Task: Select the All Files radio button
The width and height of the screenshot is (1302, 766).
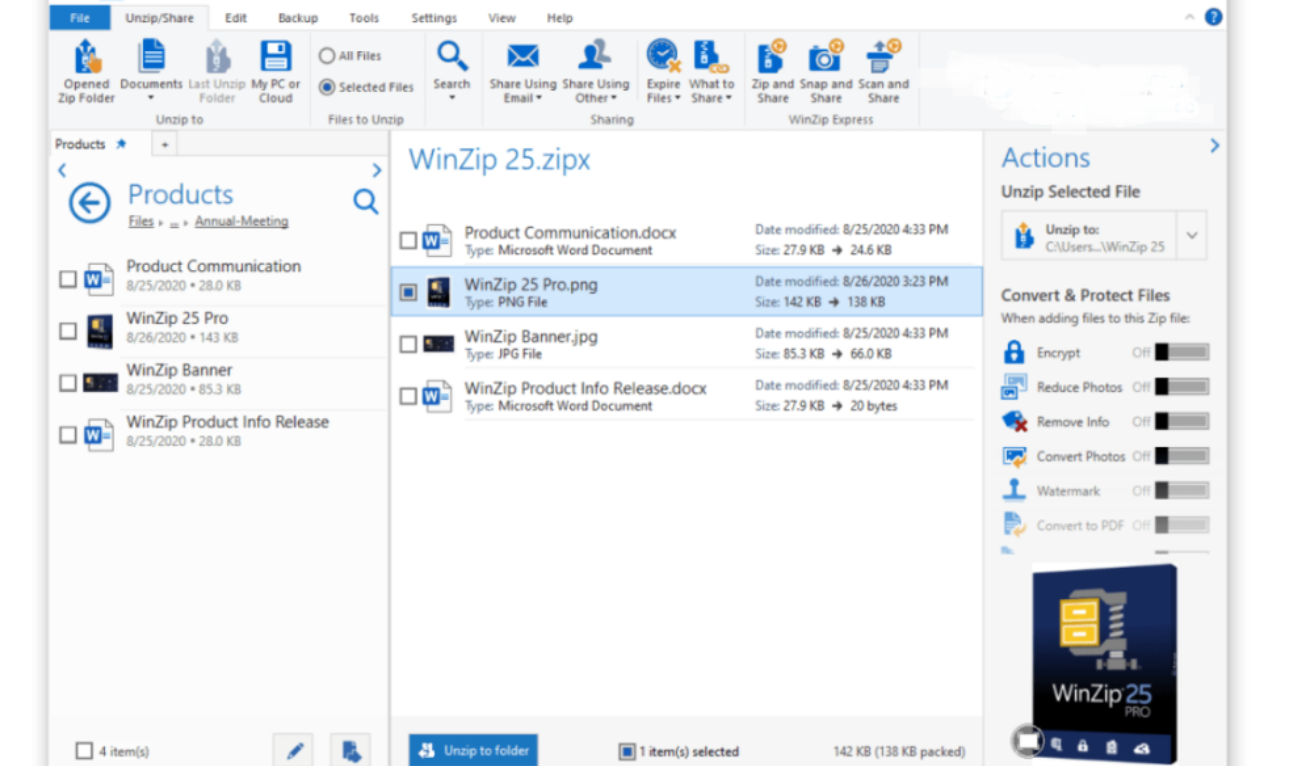Action: click(x=327, y=56)
